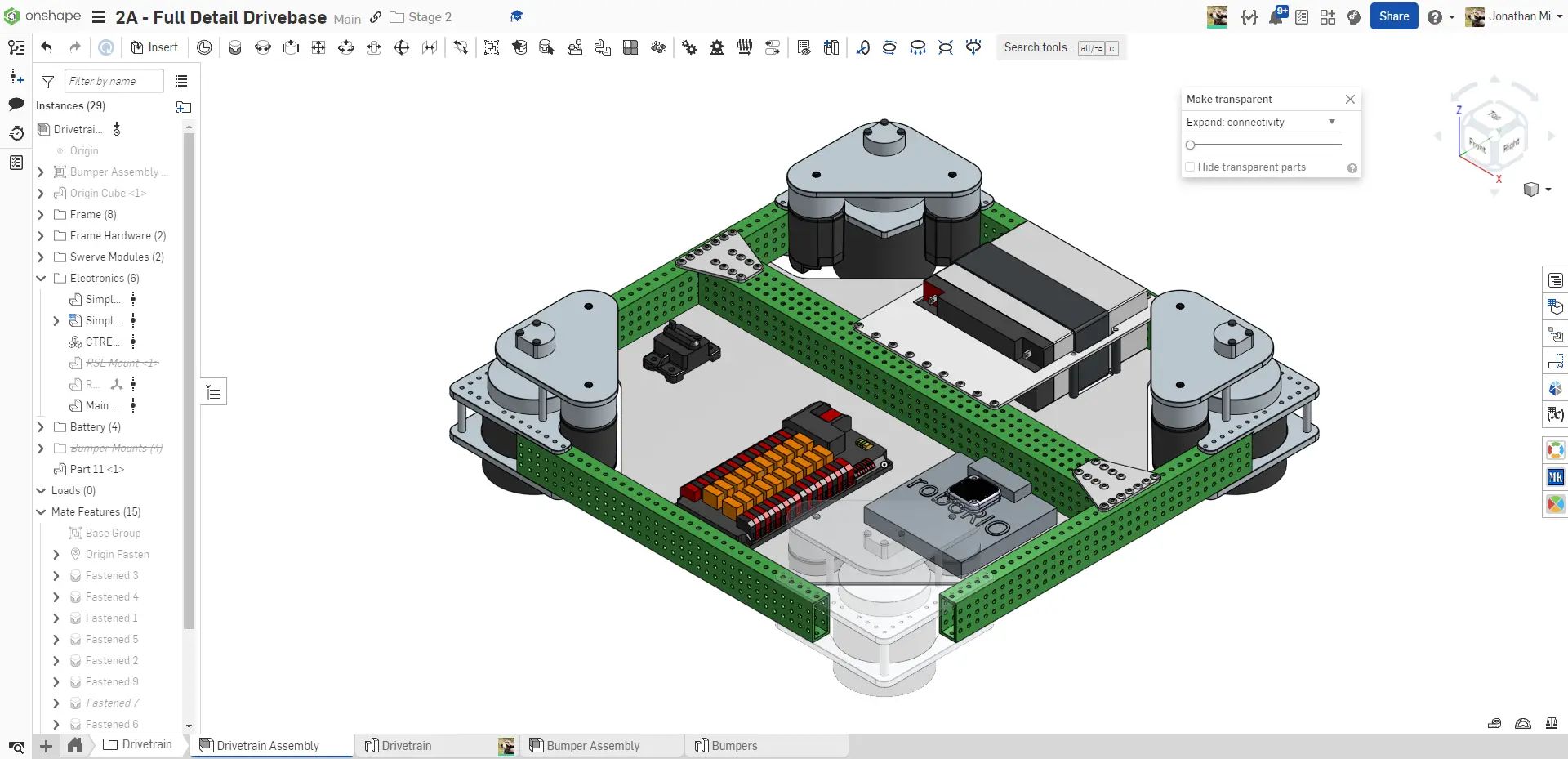Click the transparency slider handle
This screenshot has width=1568, height=759.
1191,145
